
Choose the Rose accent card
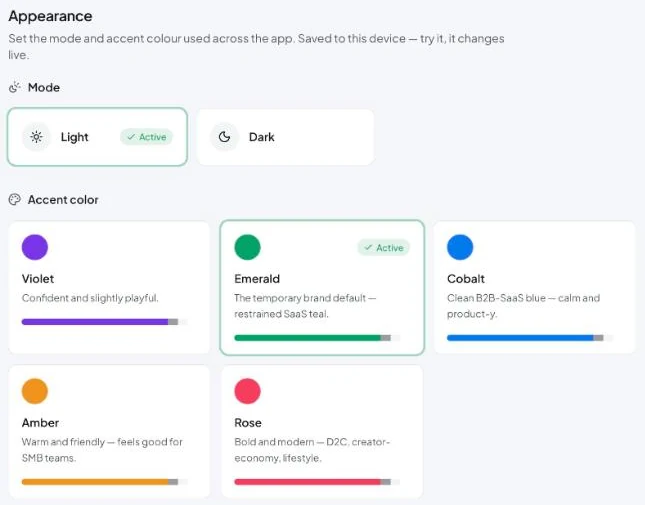tap(322, 431)
